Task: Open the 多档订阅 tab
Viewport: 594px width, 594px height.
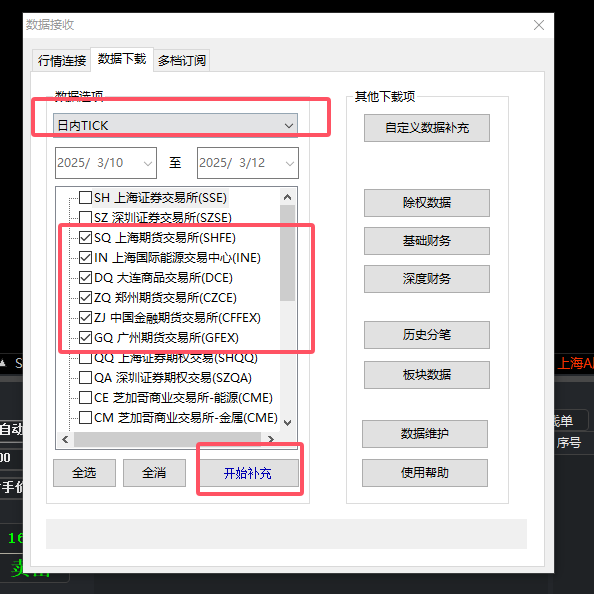Action: click(x=182, y=61)
